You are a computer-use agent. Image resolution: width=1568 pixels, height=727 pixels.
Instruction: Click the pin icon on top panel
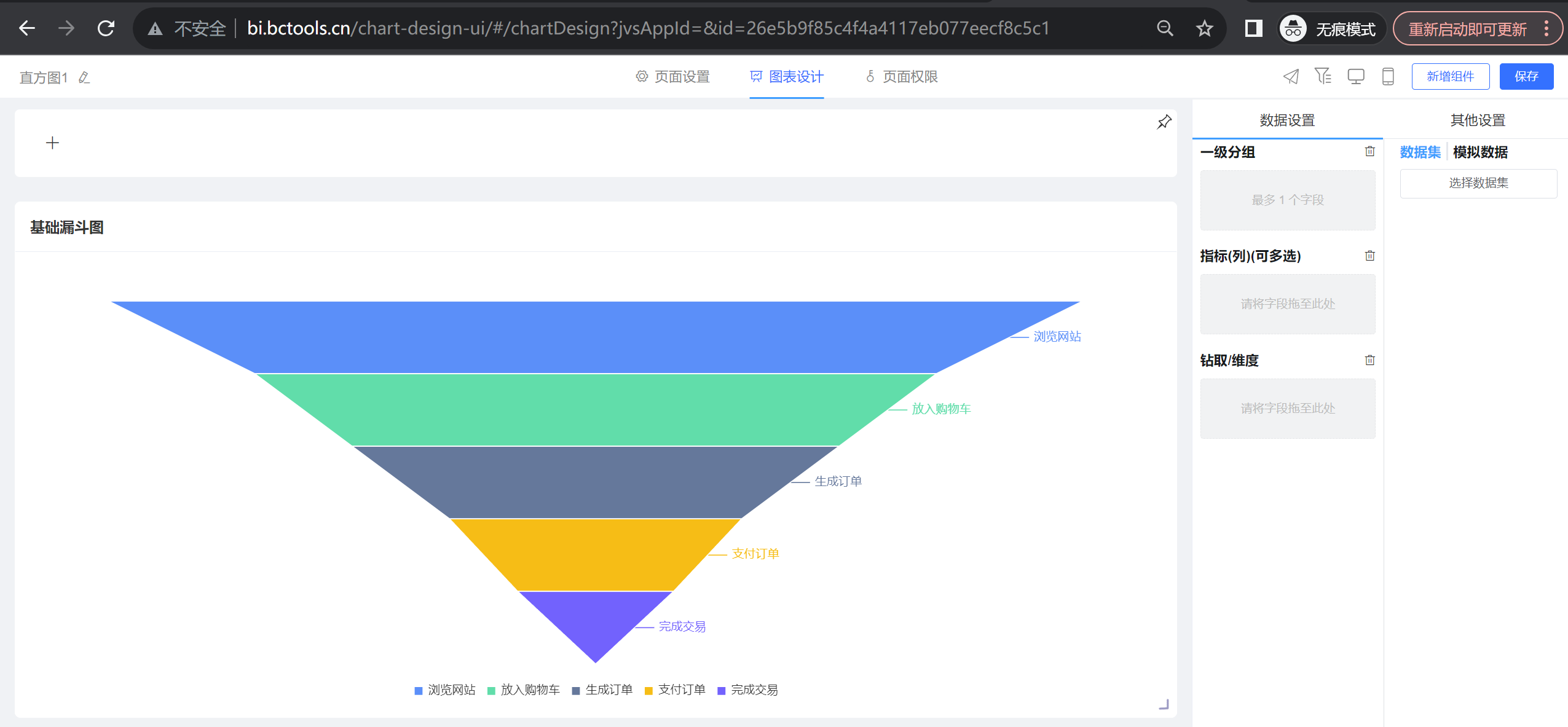[x=1164, y=122]
